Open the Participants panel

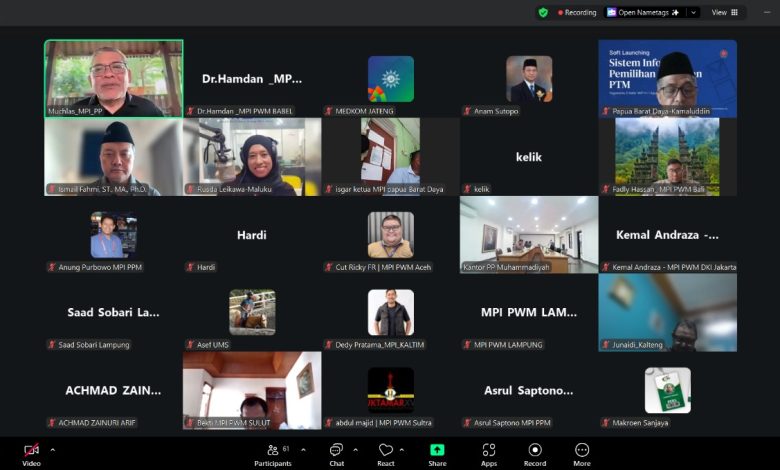(x=272, y=453)
